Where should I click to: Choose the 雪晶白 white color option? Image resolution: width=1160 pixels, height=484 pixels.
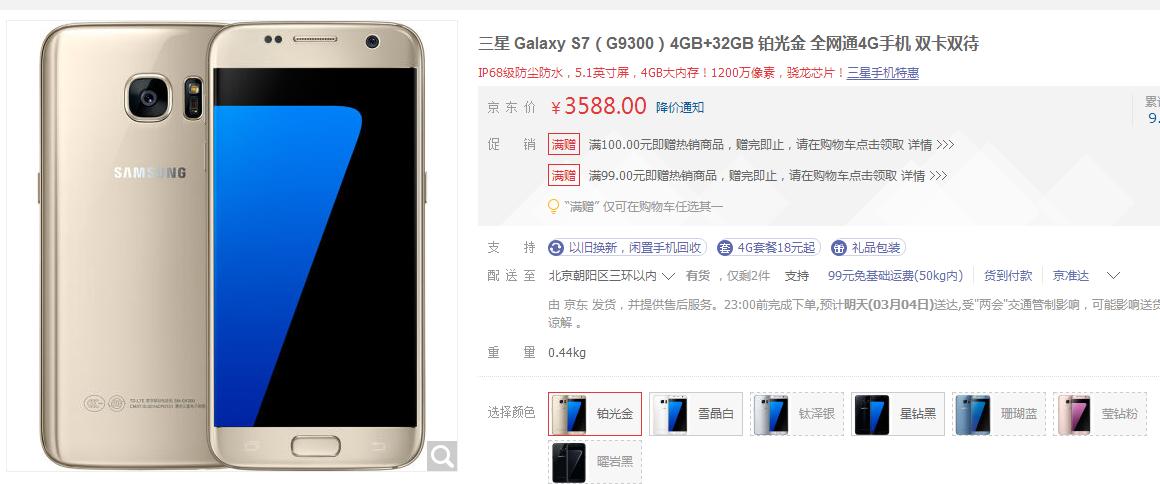click(x=696, y=414)
